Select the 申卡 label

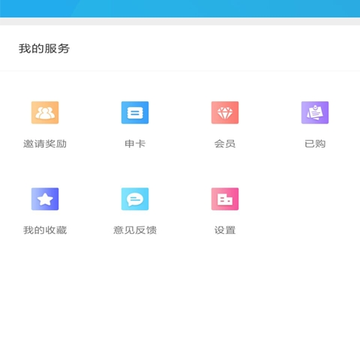pos(135,144)
